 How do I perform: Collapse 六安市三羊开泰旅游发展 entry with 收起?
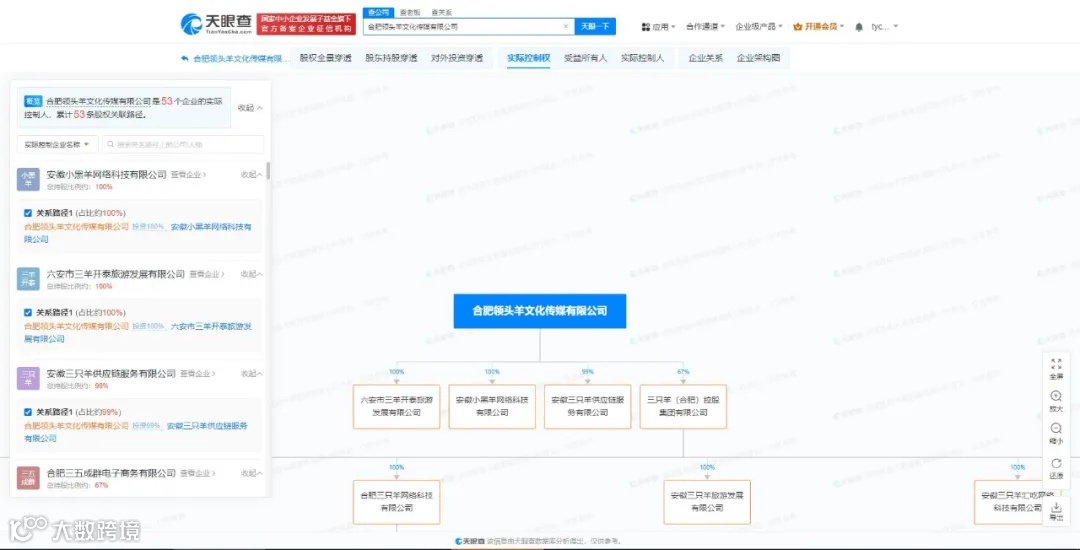pyautogui.click(x=251, y=274)
